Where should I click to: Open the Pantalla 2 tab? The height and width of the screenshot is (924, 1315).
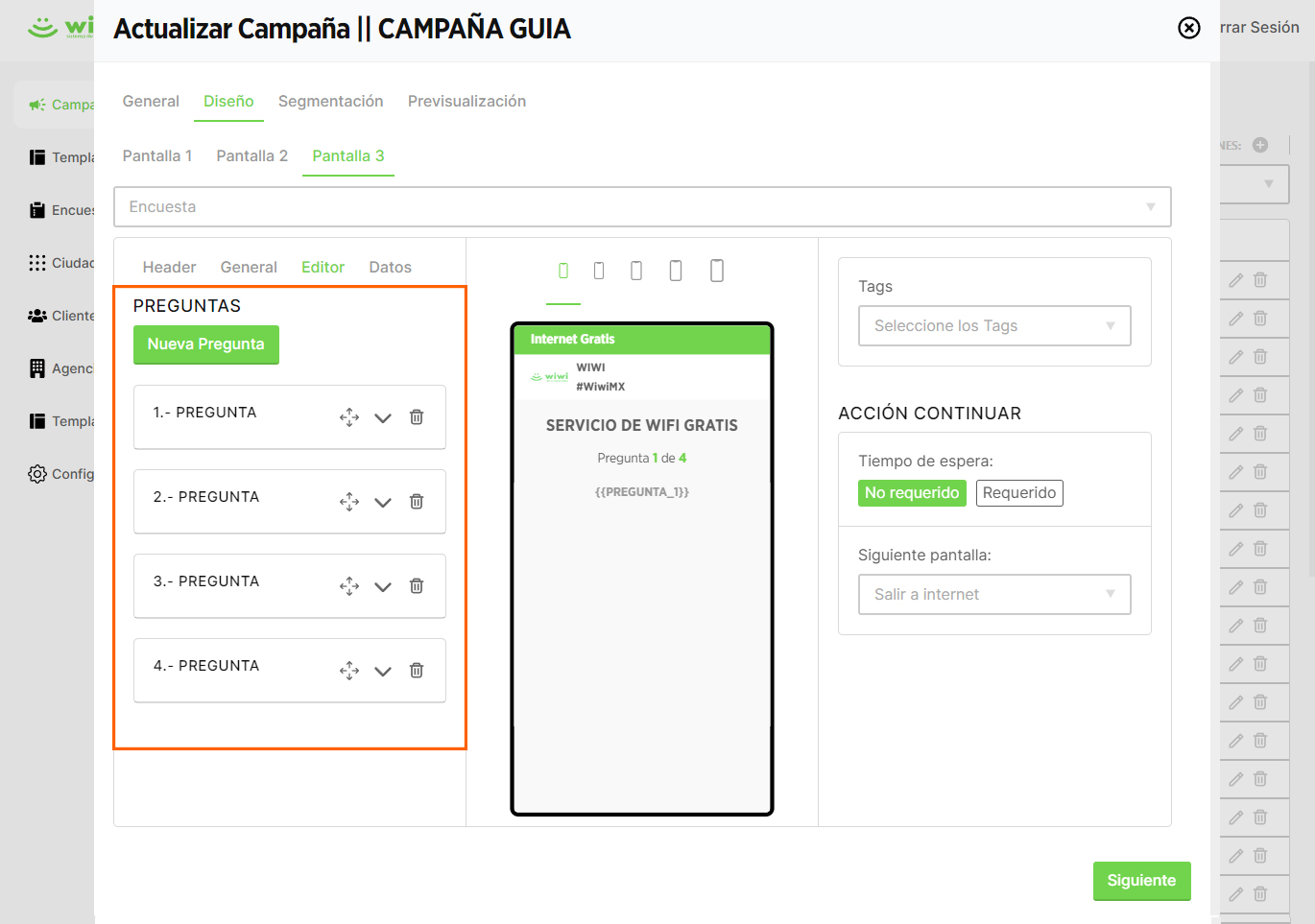coord(252,155)
